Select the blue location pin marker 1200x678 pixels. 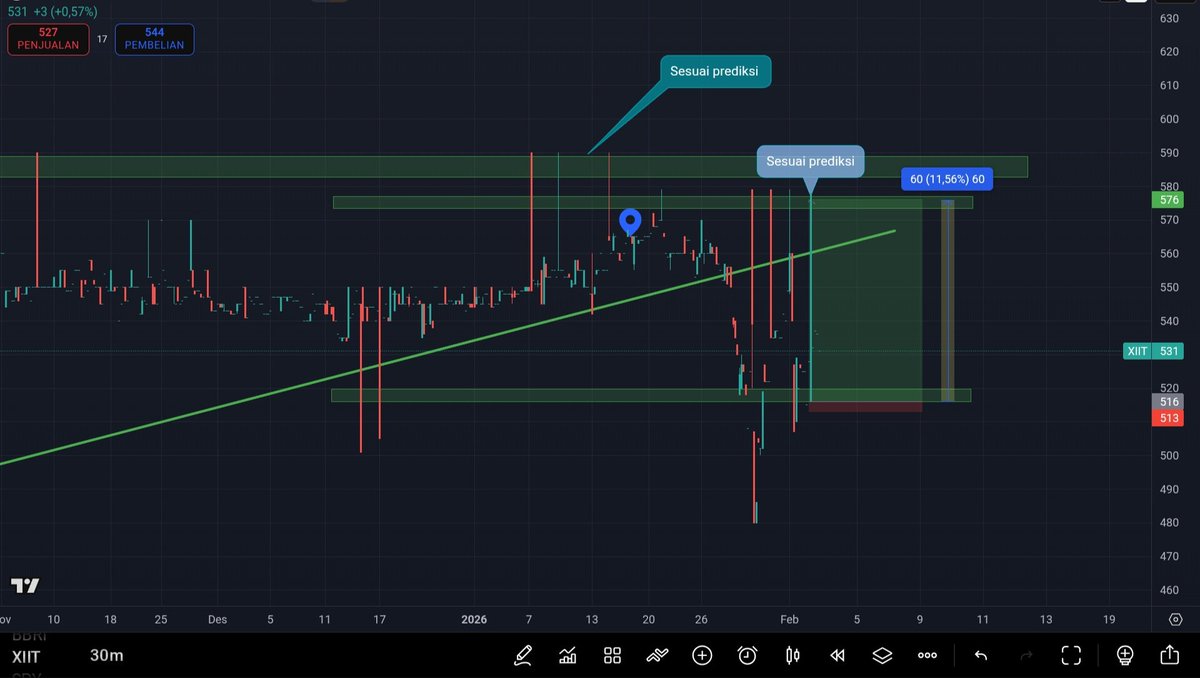coord(630,222)
